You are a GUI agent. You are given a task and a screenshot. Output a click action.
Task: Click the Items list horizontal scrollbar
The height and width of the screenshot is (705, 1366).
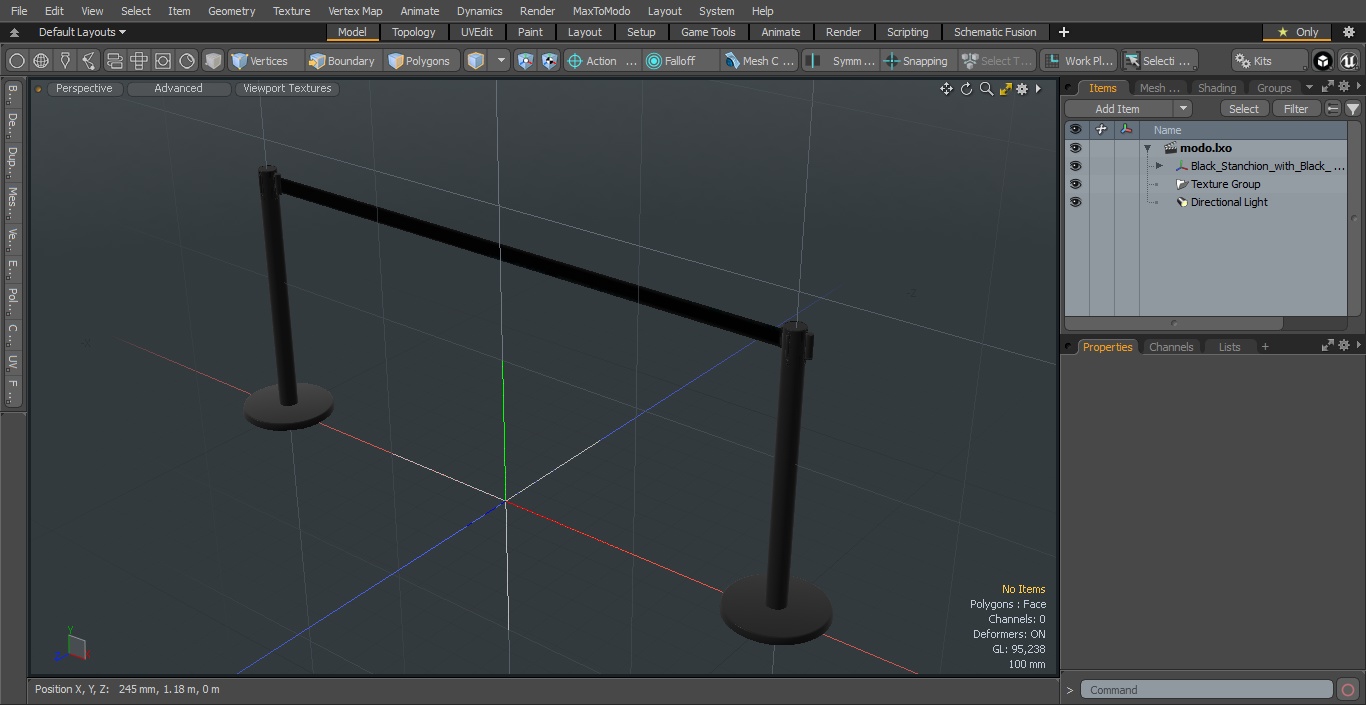[x=1174, y=323]
